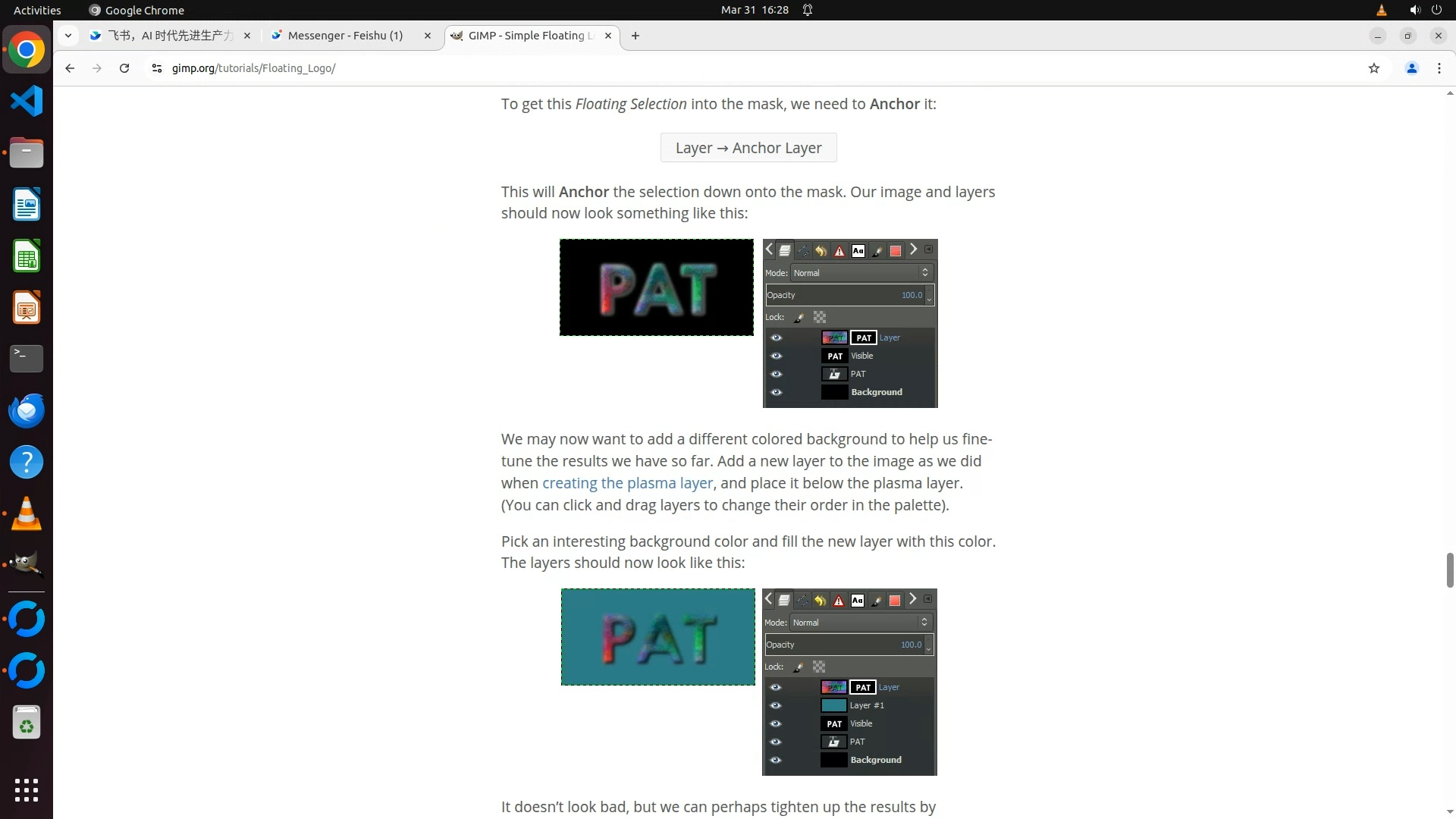Image resolution: width=1456 pixels, height=819 pixels.
Task: View site information icon beside gimp.org
Action: 156,68
